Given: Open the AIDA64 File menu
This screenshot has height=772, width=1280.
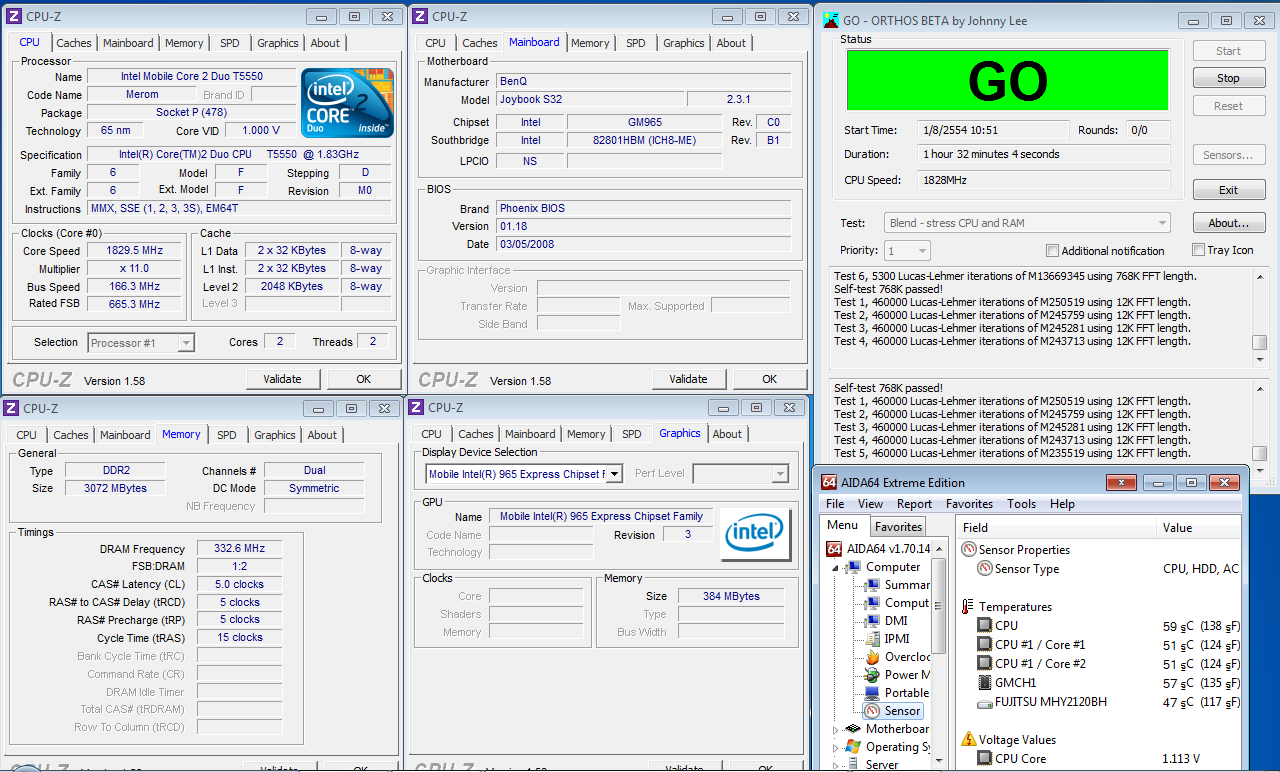Looking at the screenshot, I should click(x=835, y=504).
